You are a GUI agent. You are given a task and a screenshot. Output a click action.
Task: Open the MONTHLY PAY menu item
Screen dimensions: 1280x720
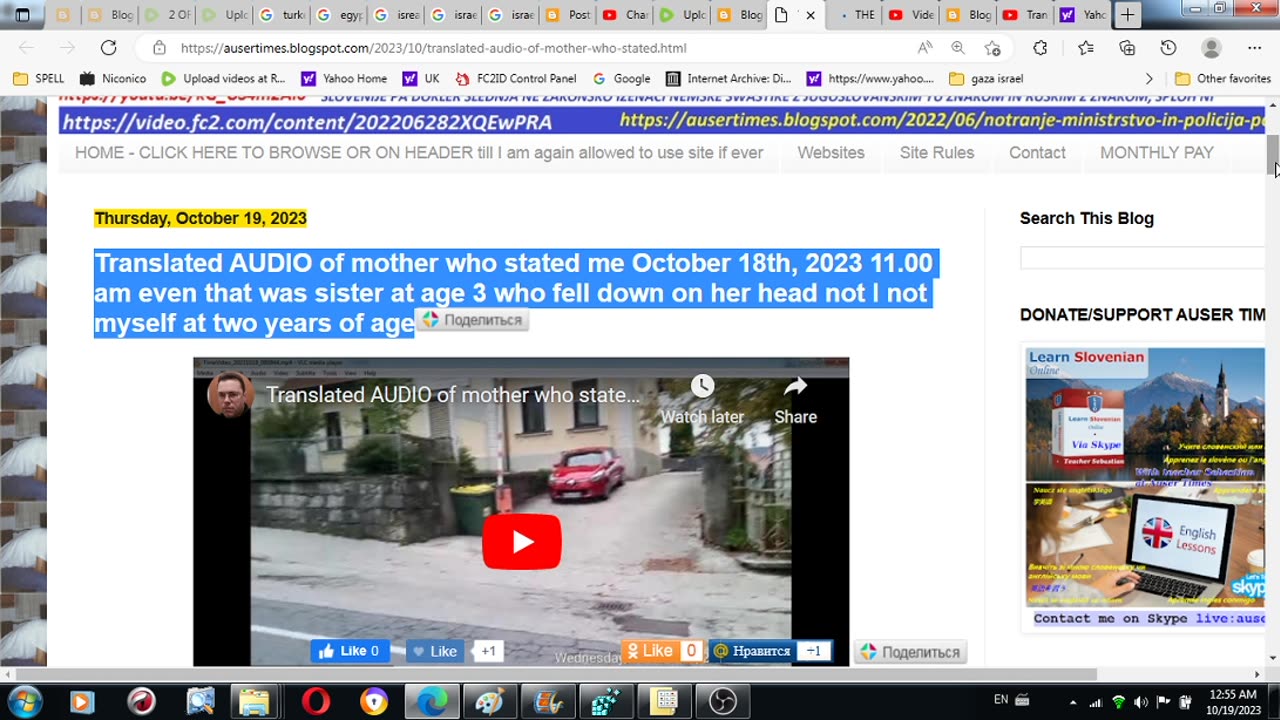pyautogui.click(x=1156, y=152)
